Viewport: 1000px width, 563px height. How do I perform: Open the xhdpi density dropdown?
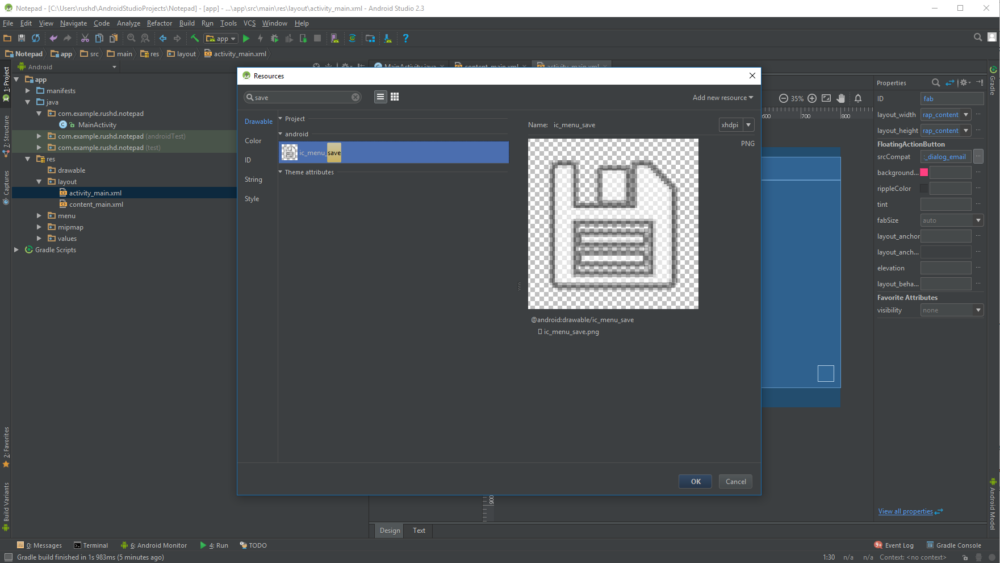point(736,125)
